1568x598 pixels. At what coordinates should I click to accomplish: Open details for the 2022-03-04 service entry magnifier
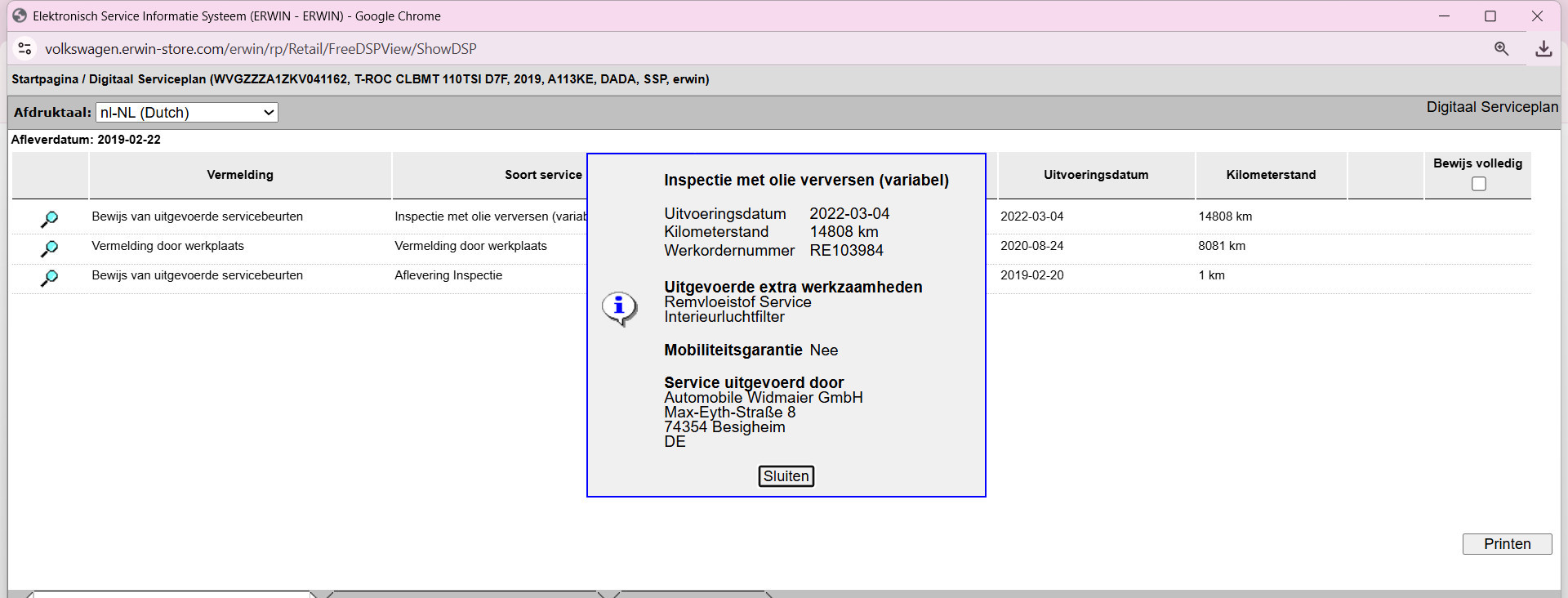(49, 218)
